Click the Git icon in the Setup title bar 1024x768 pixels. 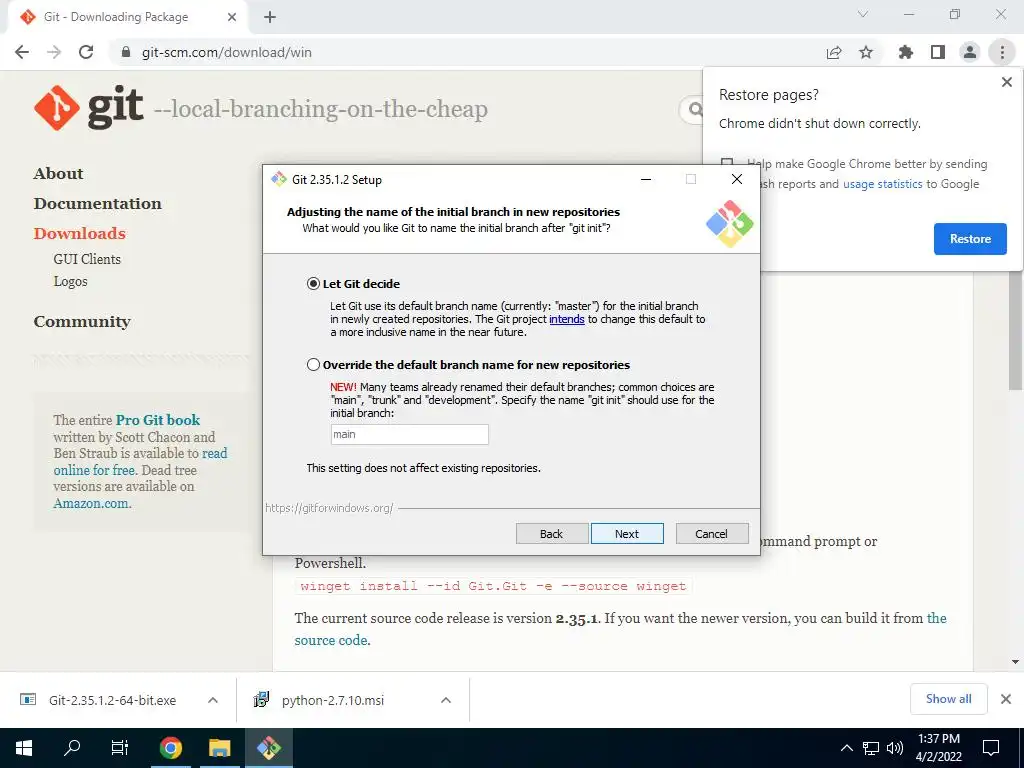coord(279,180)
